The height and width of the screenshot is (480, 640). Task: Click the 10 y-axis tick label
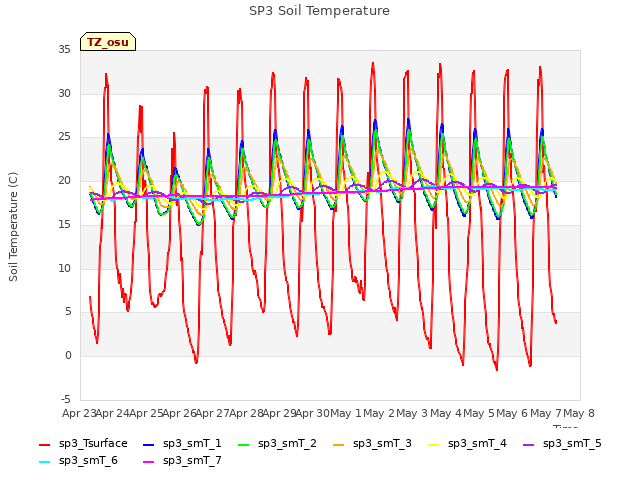(64, 268)
